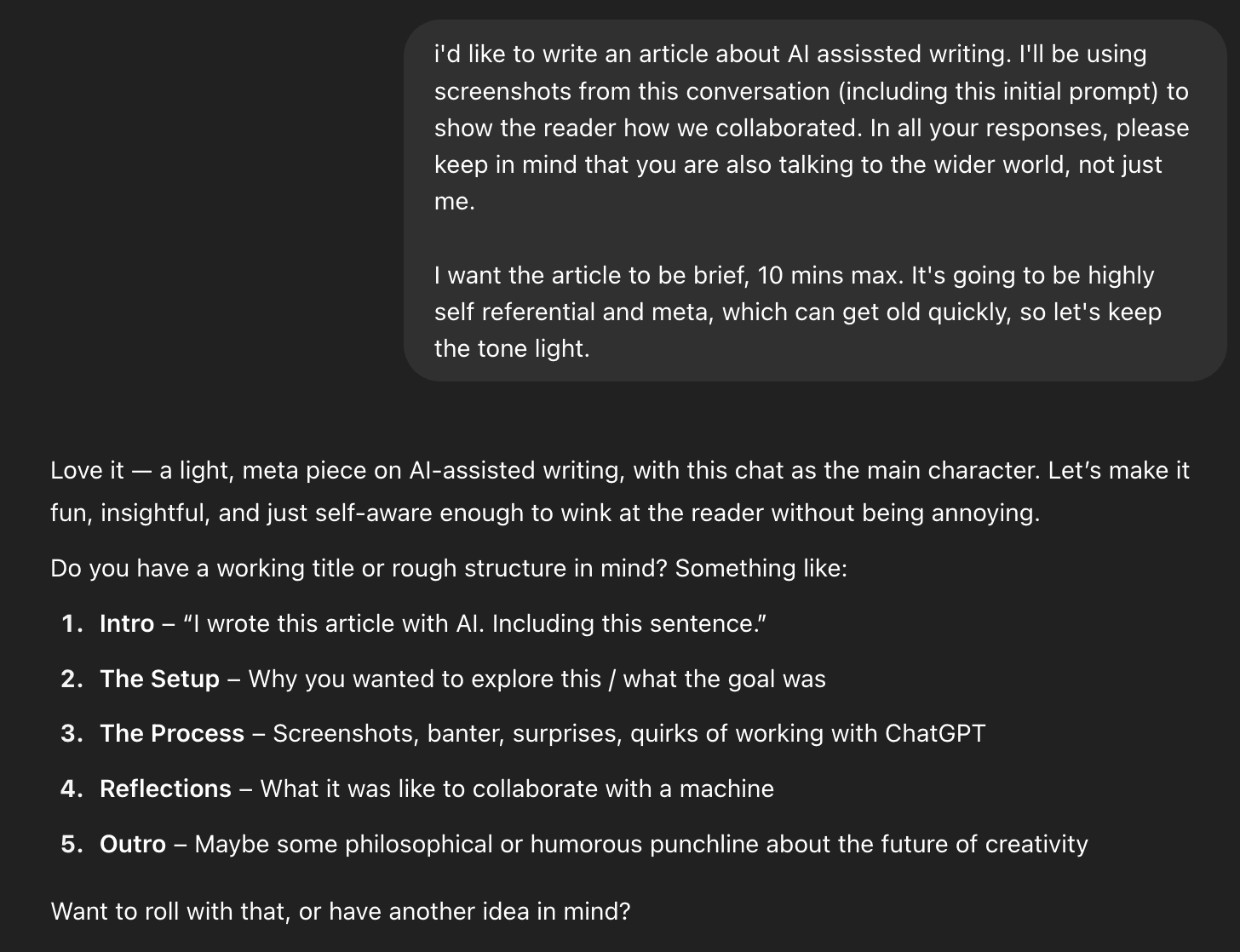Click the "I want the article to be brief" paragraph
Viewport: 1240px width, 952px height.
click(x=798, y=312)
